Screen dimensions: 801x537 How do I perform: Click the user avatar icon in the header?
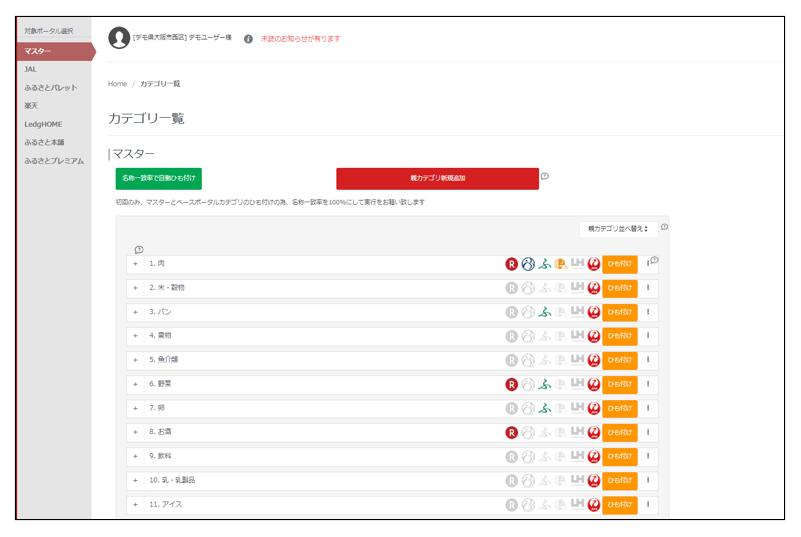point(119,38)
